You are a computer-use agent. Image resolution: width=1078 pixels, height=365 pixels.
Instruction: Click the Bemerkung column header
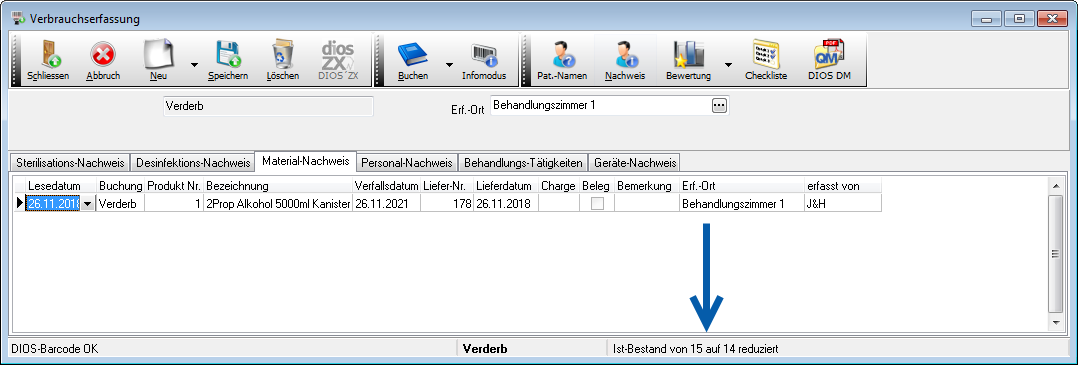(x=647, y=186)
